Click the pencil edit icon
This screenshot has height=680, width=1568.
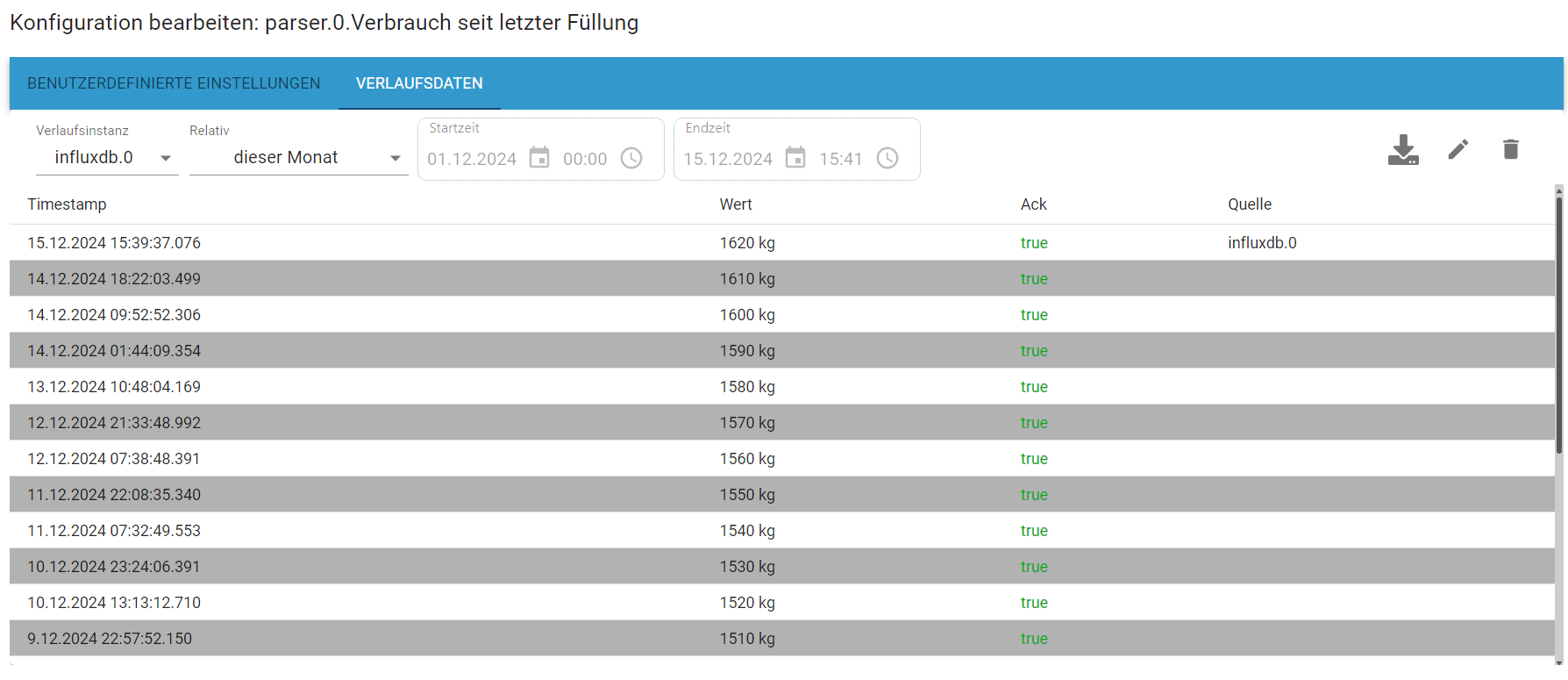(x=1458, y=150)
